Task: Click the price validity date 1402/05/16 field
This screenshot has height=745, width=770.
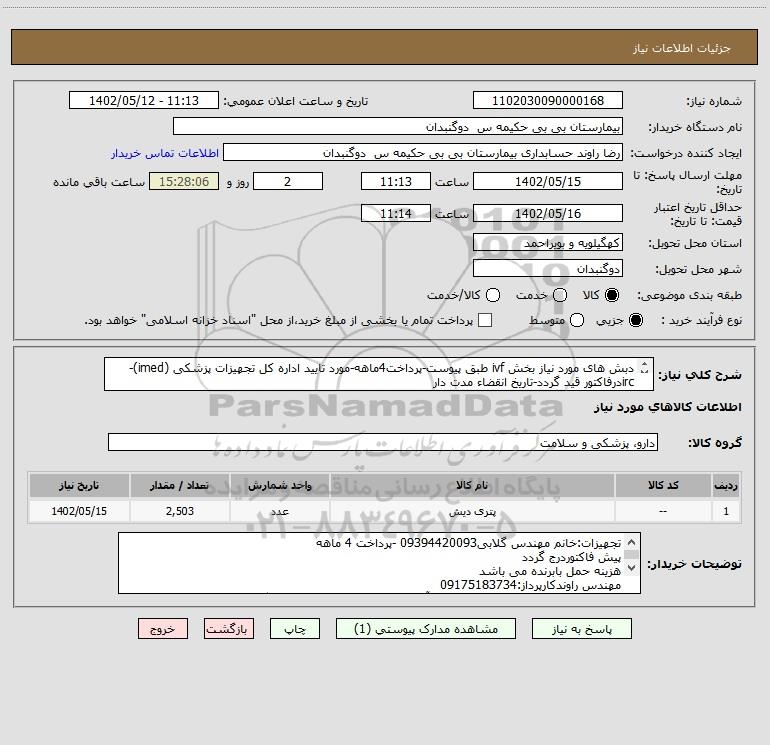Action: click(548, 214)
